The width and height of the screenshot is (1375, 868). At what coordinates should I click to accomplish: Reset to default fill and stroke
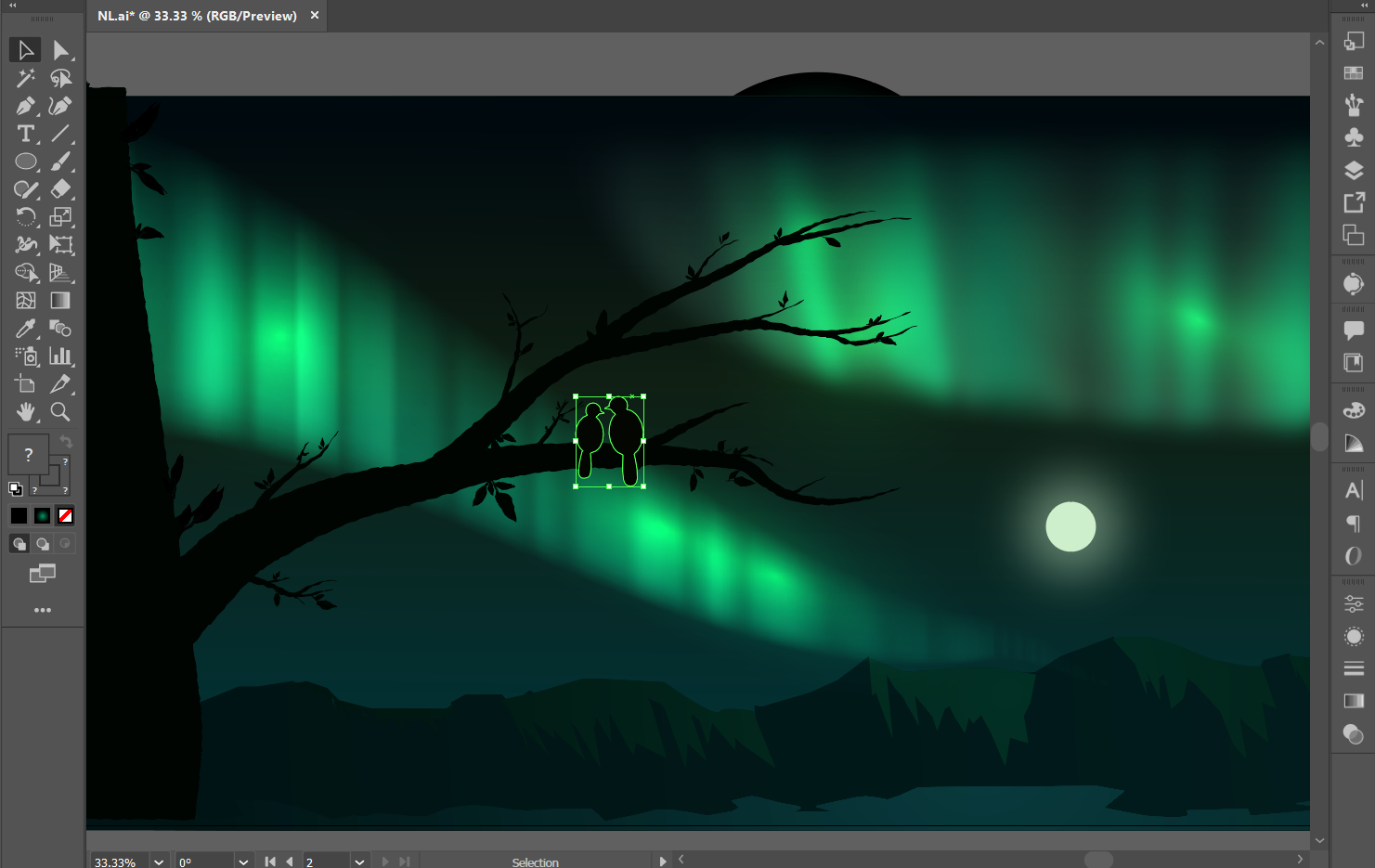15,488
